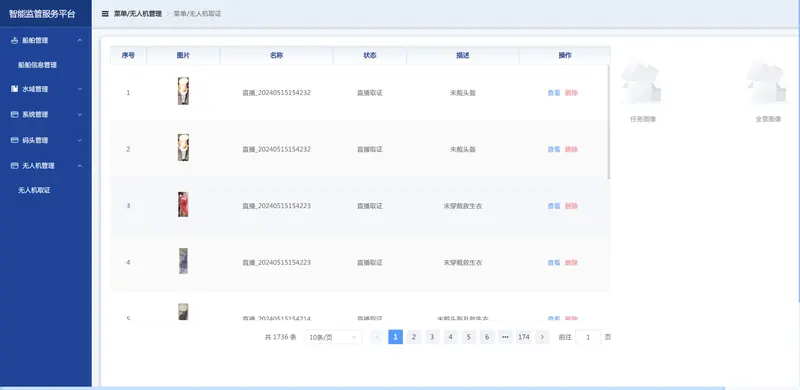Click the 前往 page number input
The image size is (800, 390).
point(588,337)
